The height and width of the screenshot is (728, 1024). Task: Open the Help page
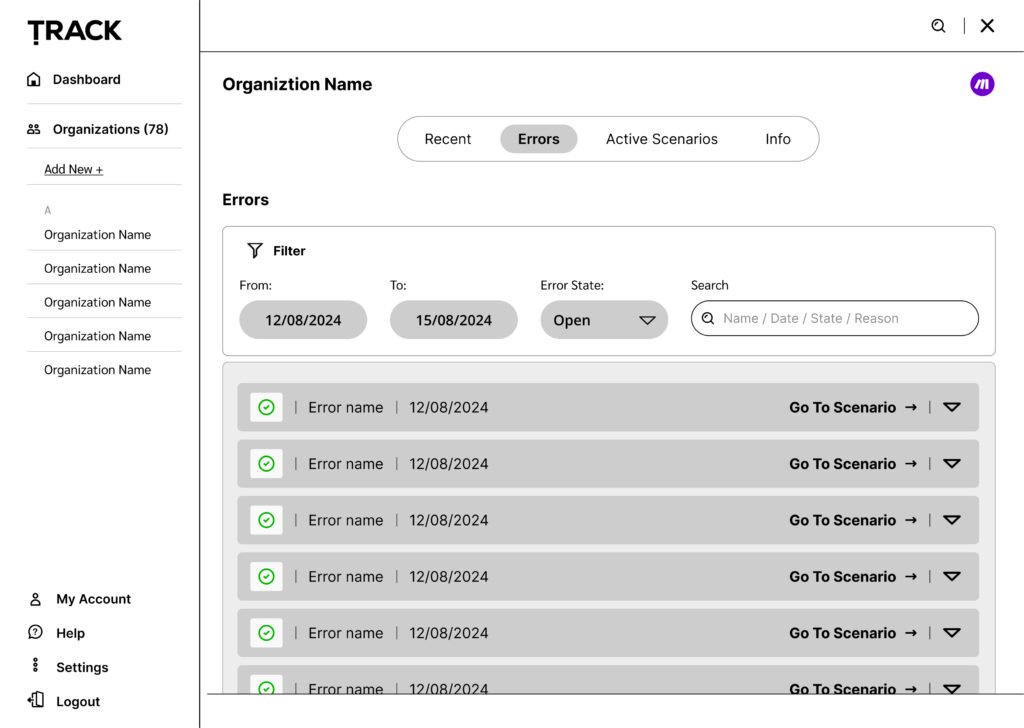click(x=70, y=633)
